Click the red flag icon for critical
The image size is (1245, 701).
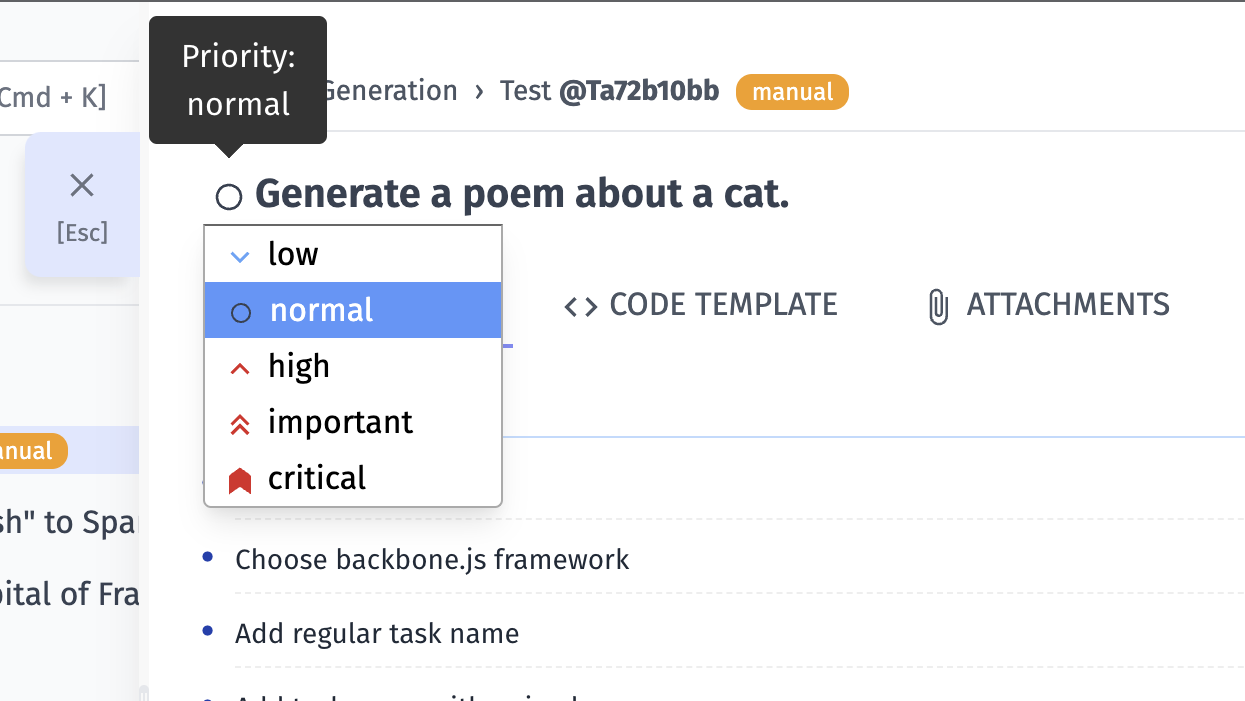point(240,481)
